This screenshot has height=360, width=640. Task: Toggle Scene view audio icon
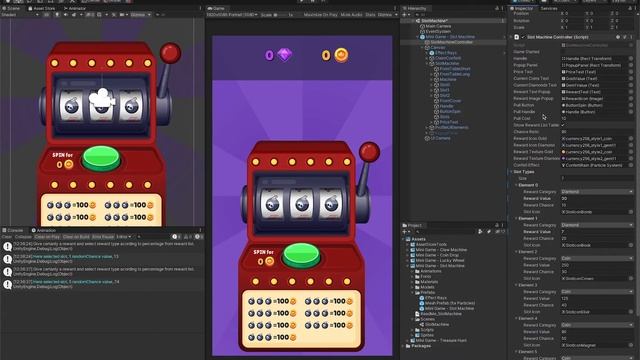65,15
